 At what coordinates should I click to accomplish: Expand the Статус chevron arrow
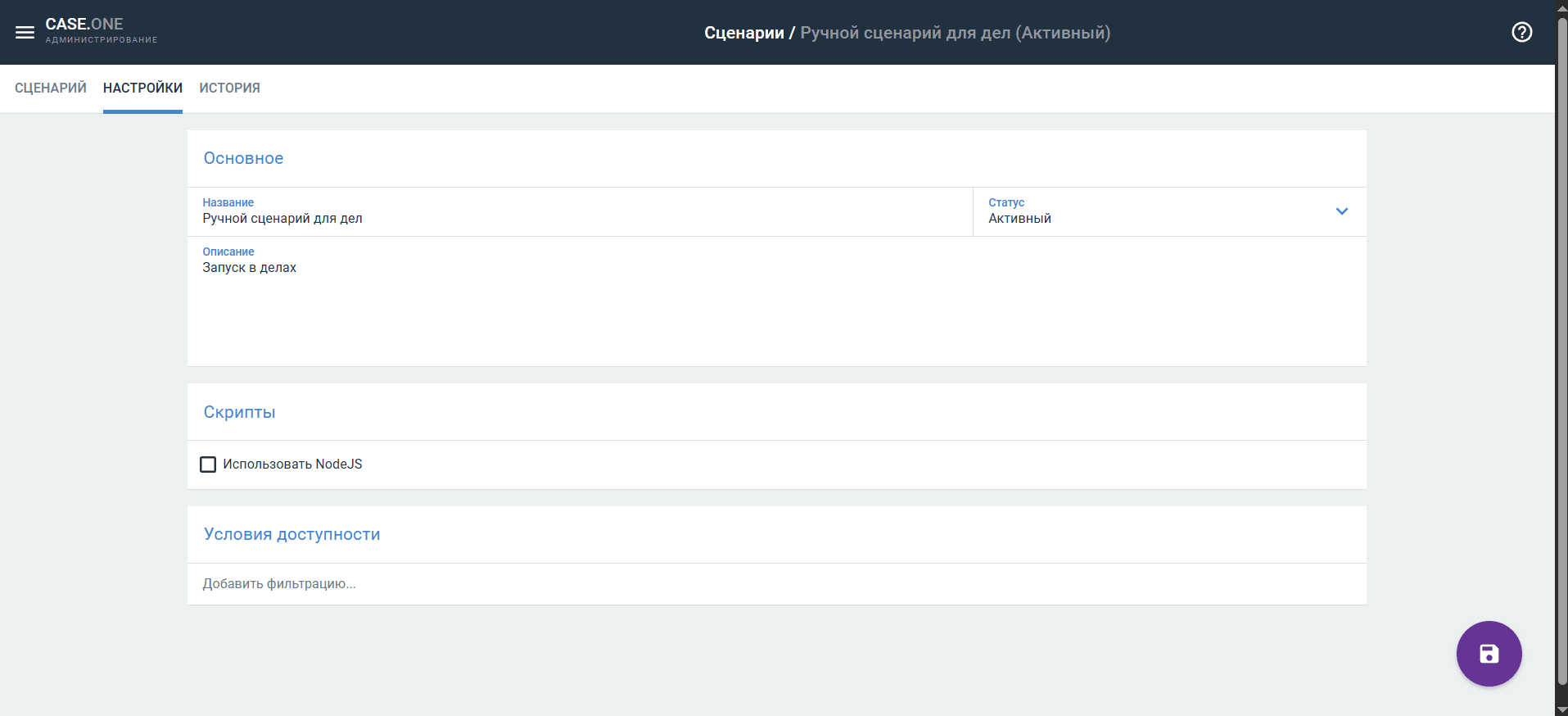point(1341,211)
